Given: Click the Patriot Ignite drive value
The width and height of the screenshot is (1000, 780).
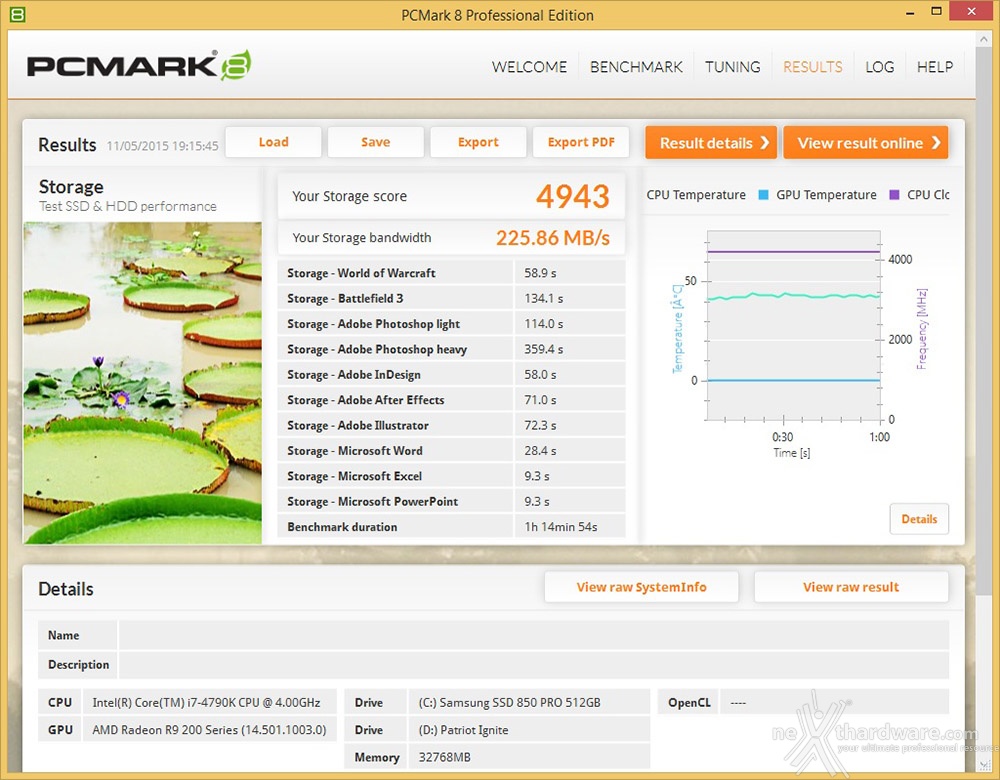Looking at the screenshot, I should tap(464, 730).
